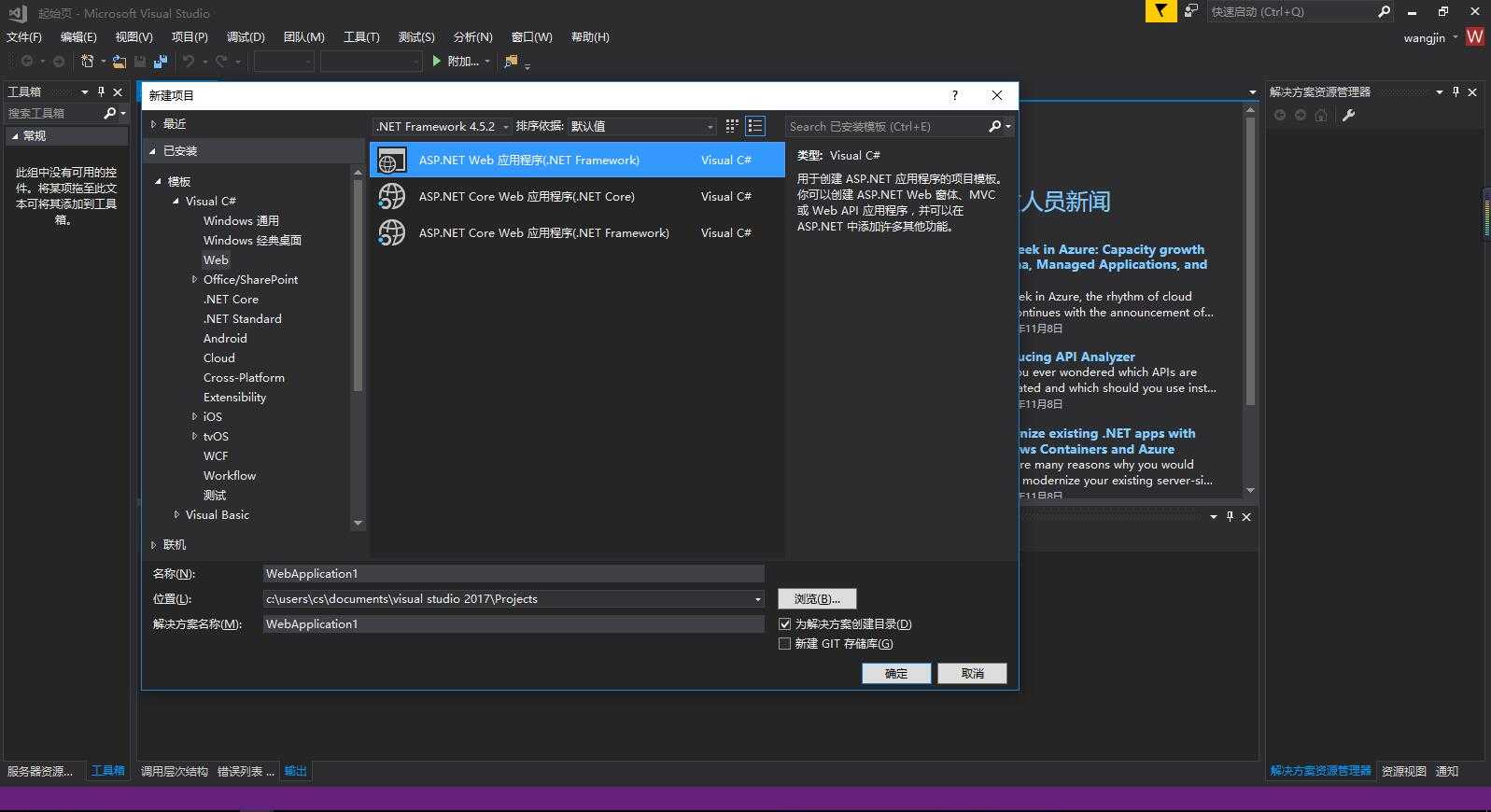Switch template list to medium icons list view
1491x812 pixels.
755,126
